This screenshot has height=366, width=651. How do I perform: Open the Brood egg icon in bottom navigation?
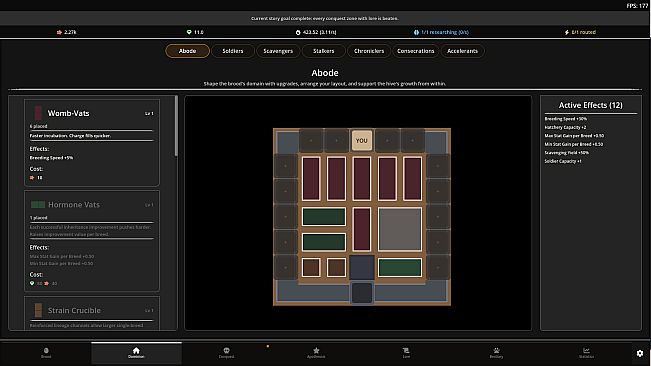(x=46, y=351)
